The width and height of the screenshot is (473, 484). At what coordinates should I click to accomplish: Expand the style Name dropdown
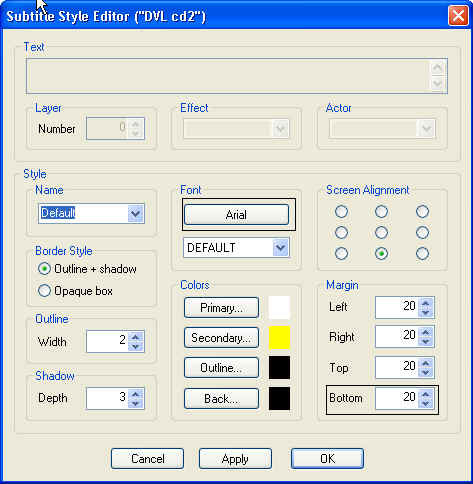coord(136,213)
